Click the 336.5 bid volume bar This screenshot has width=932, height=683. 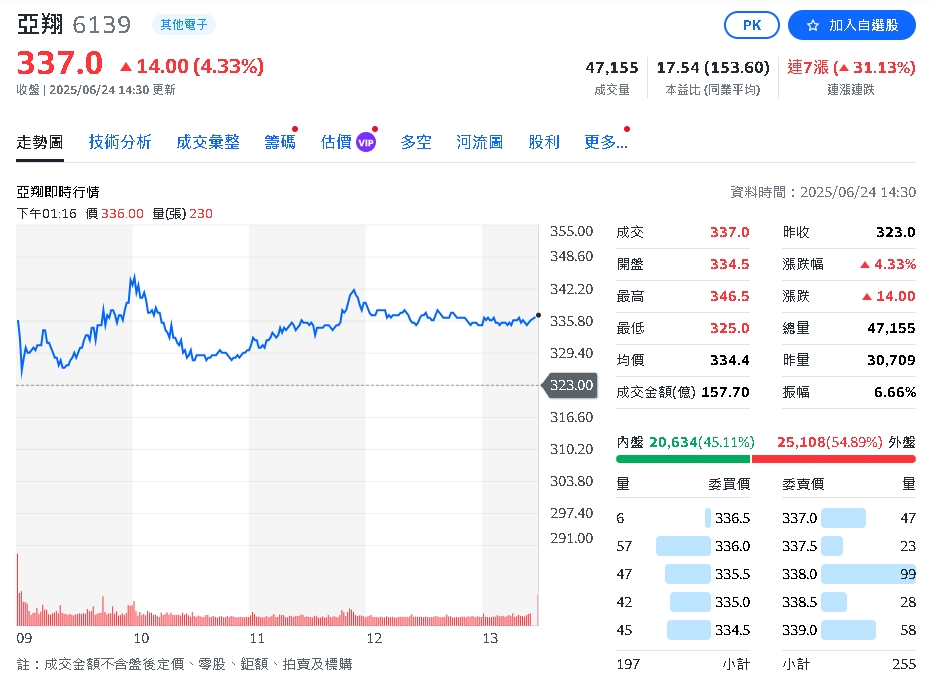click(710, 518)
